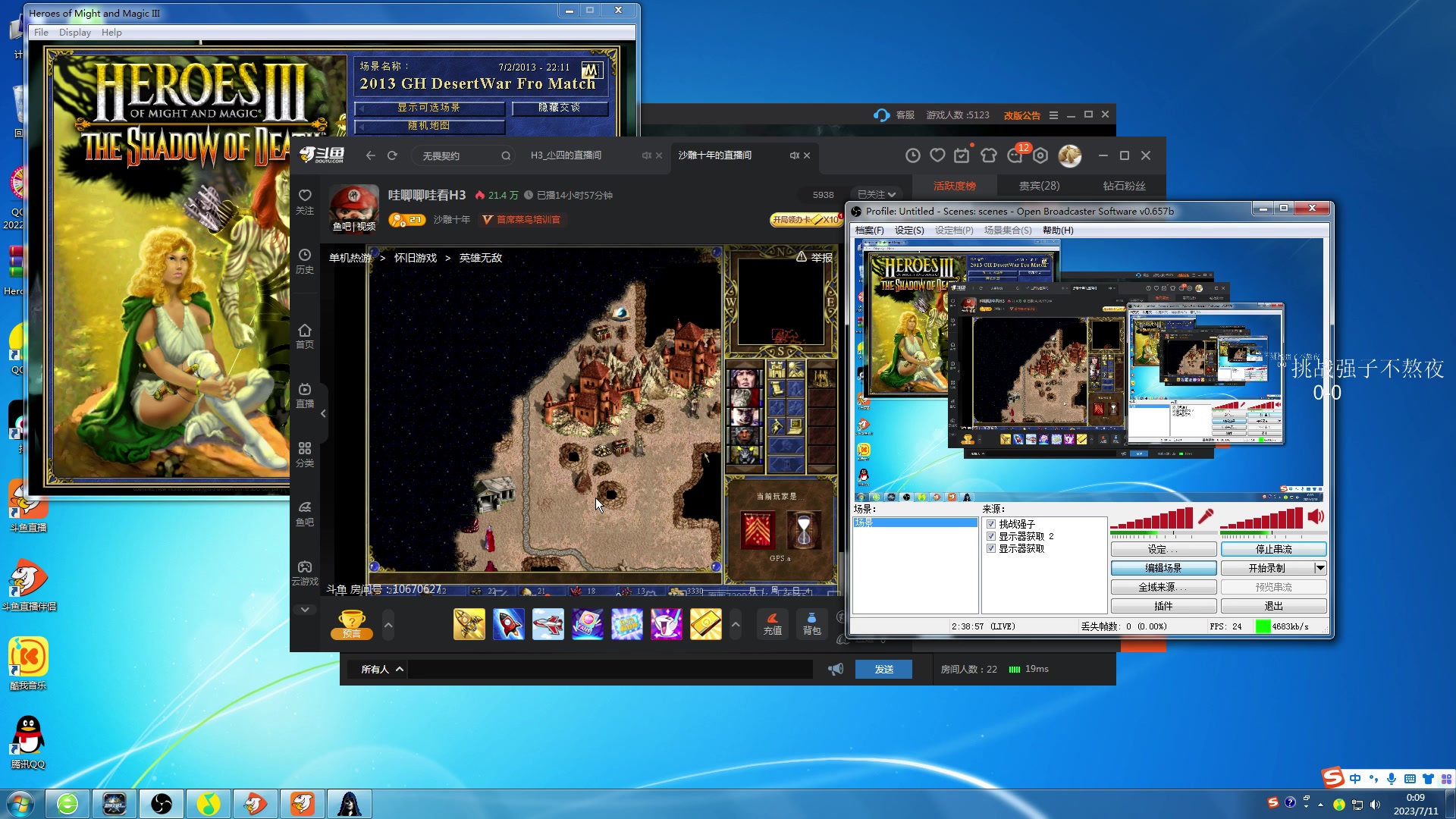1456x819 pixels.
Task: Click 显示可选场景 in Heroes III
Action: pyautogui.click(x=429, y=108)
